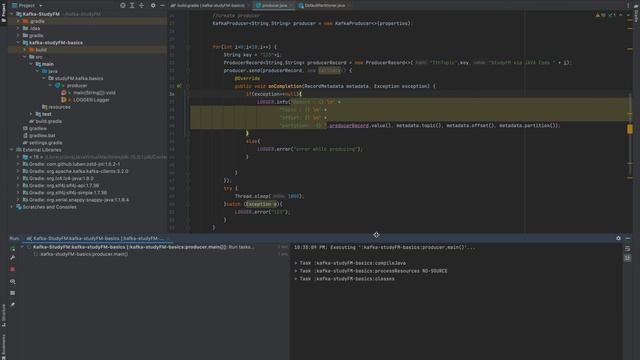
Task: Open Project panel settings gear
Action: [x=153, y=5]
